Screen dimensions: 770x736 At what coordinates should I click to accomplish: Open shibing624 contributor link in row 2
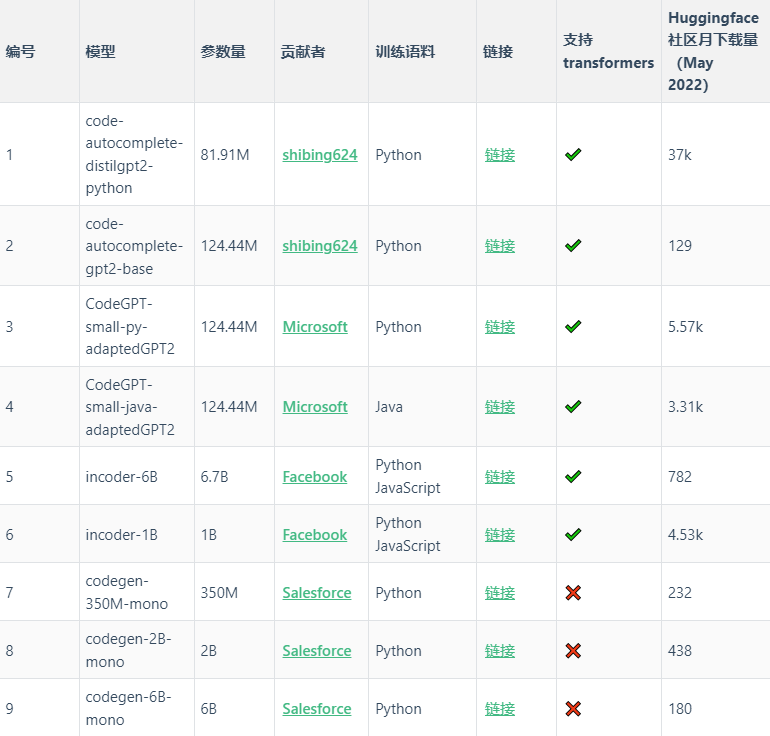[320, 245]
